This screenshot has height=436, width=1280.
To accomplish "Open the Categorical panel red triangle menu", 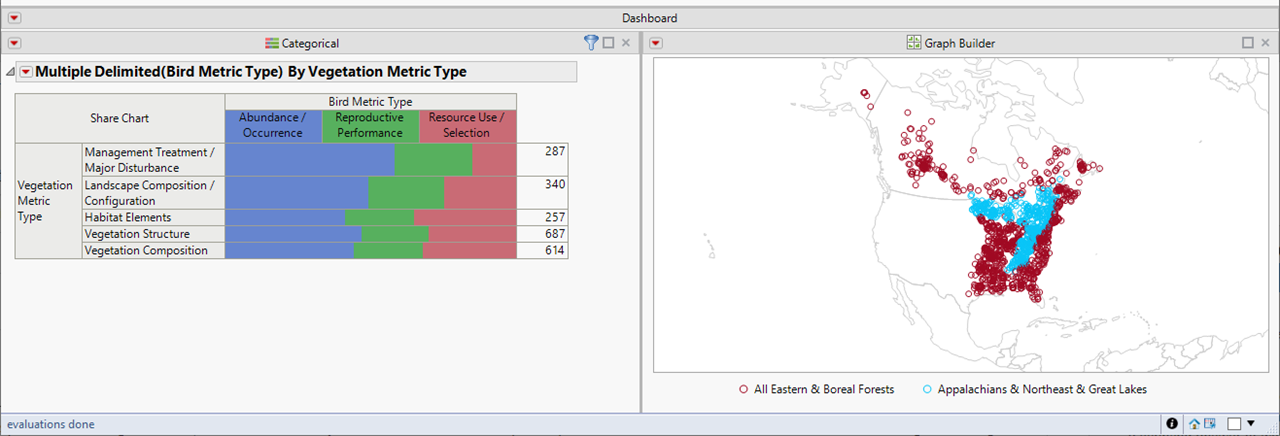I will pyautogui.click(x=14, y=43).
